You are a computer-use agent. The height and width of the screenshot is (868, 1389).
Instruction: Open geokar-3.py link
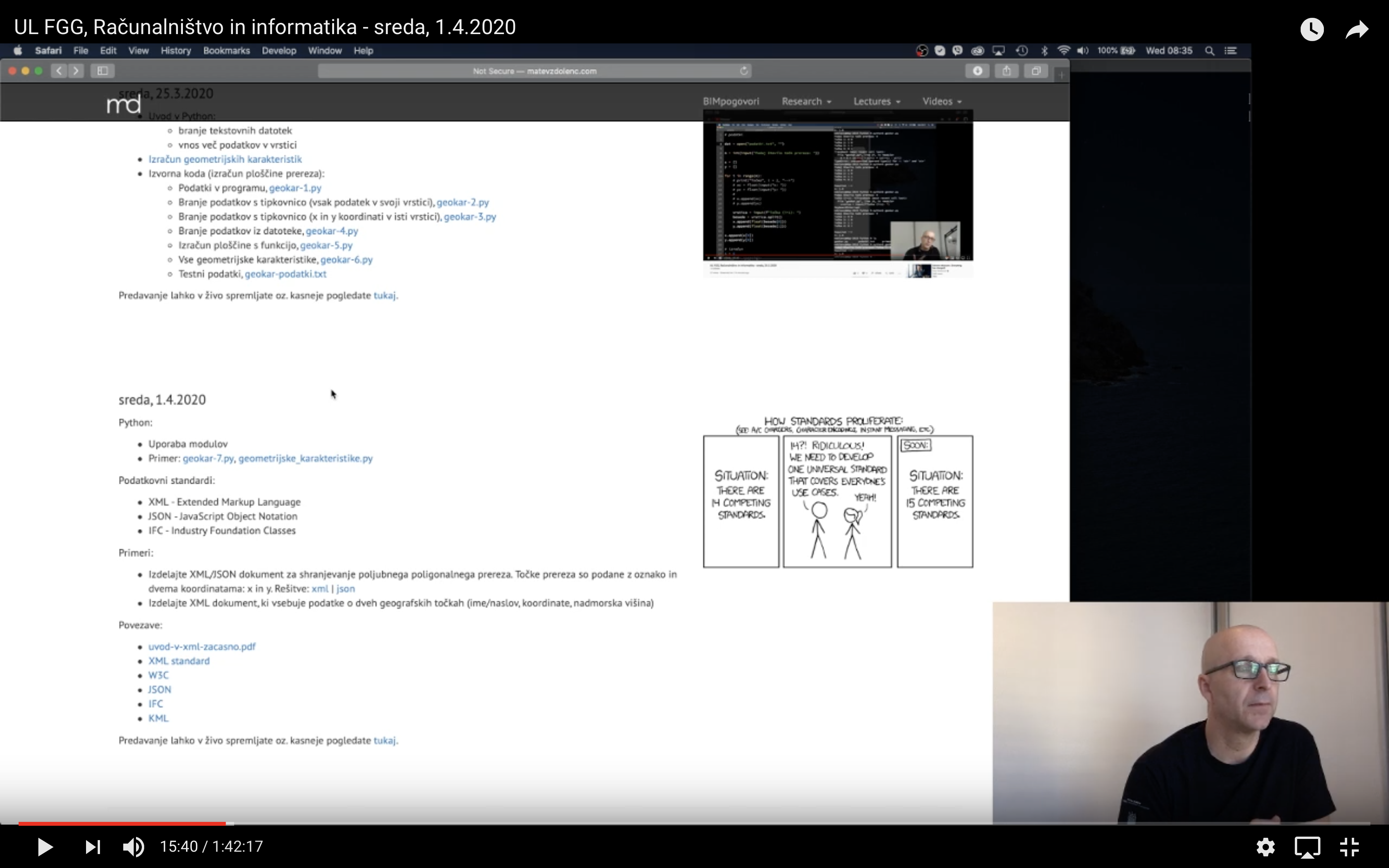470,217
